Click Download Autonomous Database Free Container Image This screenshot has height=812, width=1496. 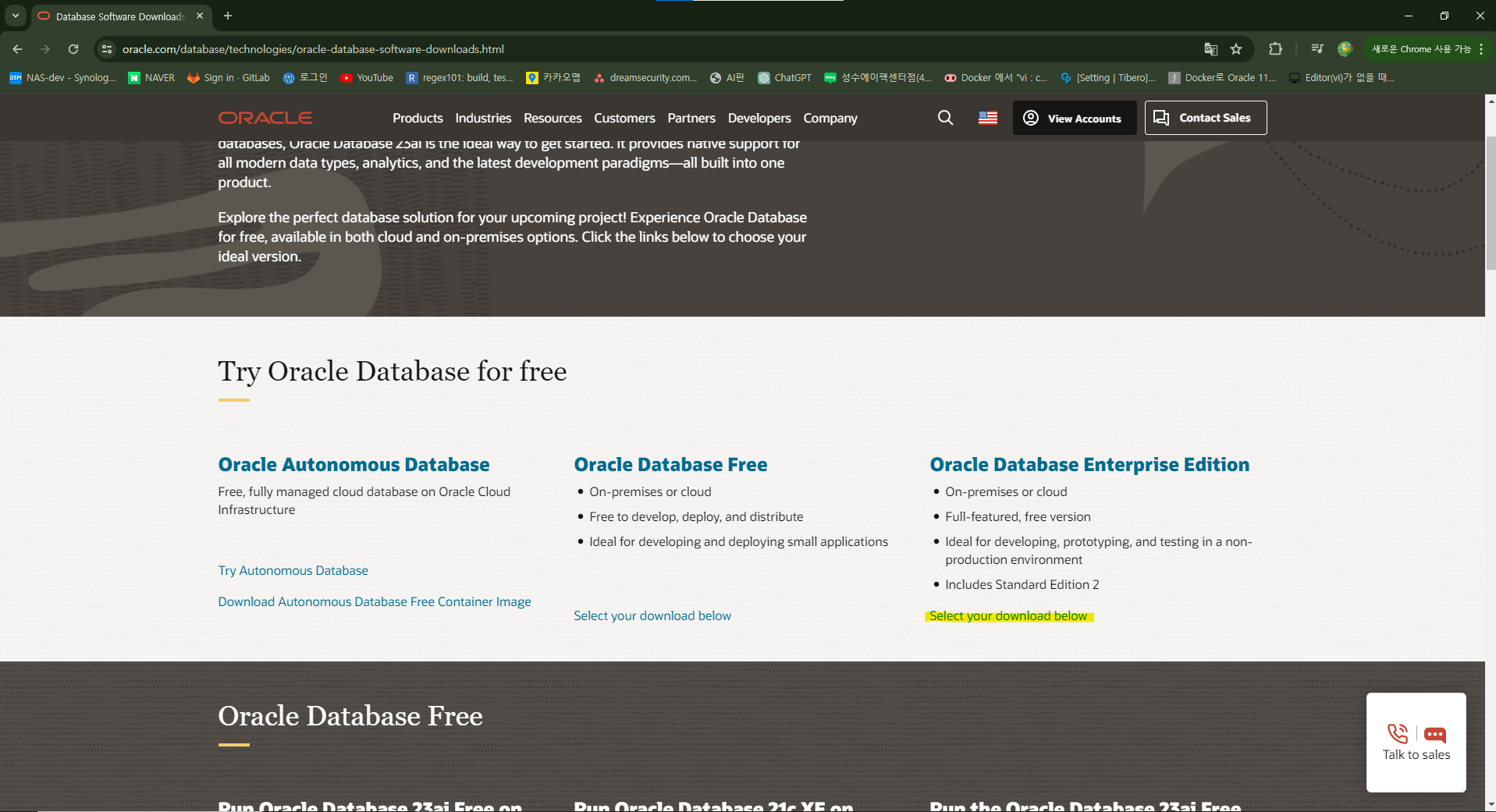(375, 602)
